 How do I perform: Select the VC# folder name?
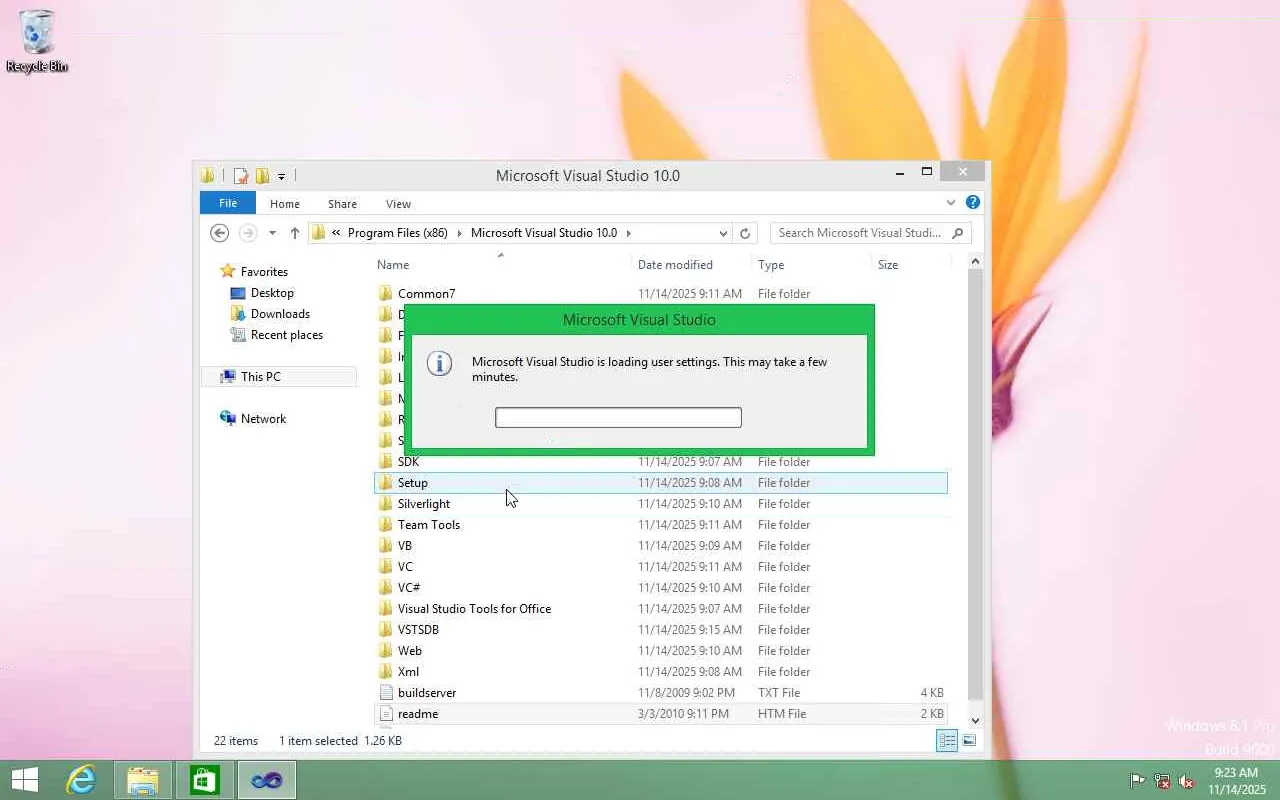point(409,588)
